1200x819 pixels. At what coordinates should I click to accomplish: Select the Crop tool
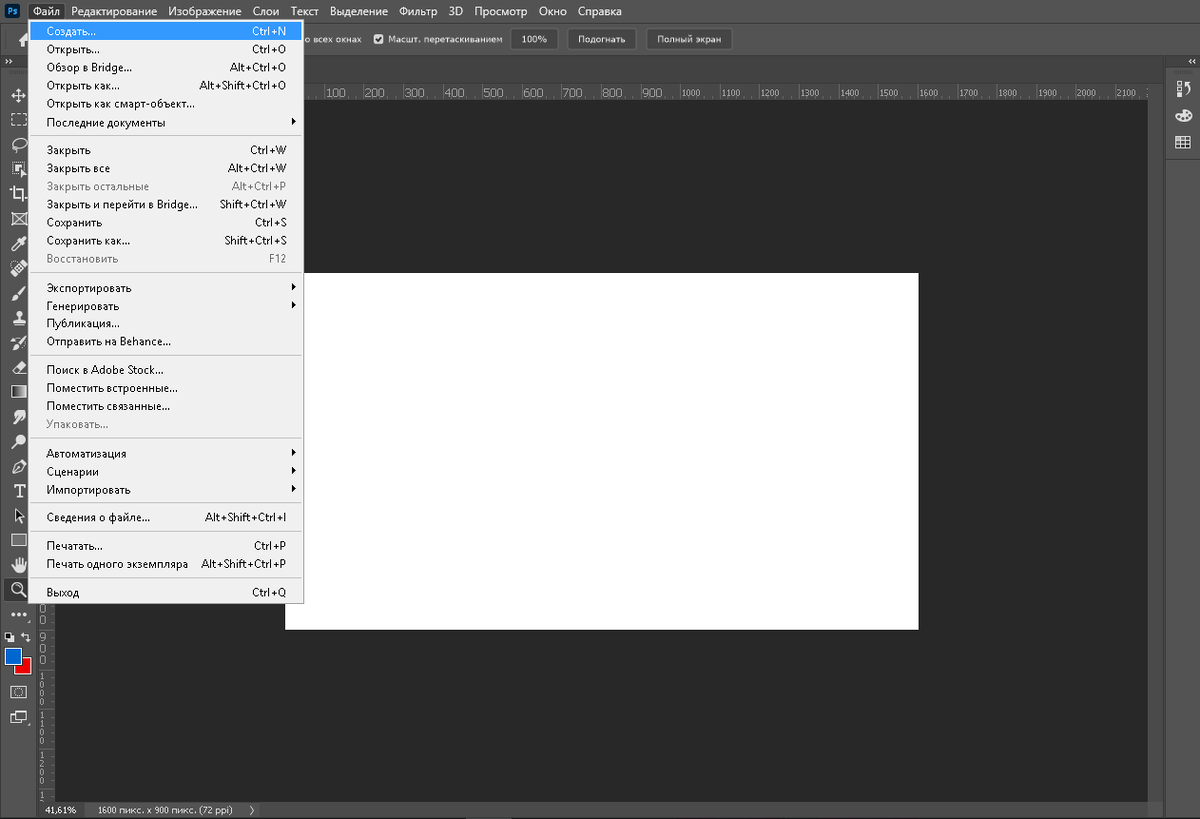[18, 194]
